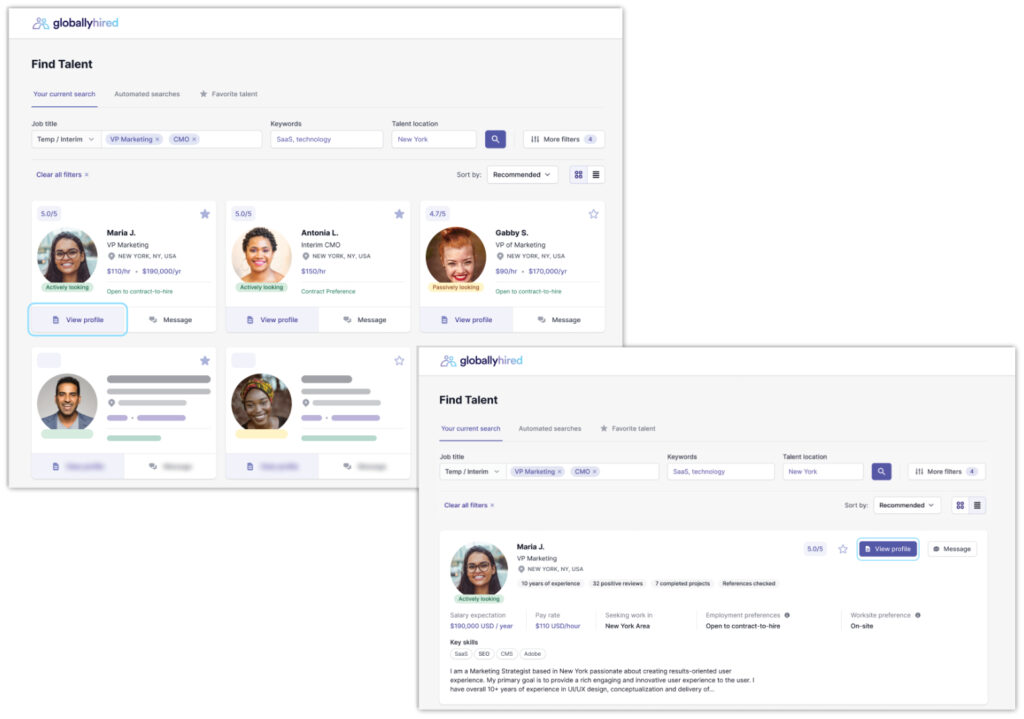The width and height of the screenshot is (1024, 719).
Task: Switch to grid layout in the upper-left window
Action: [x=579, y=174]
